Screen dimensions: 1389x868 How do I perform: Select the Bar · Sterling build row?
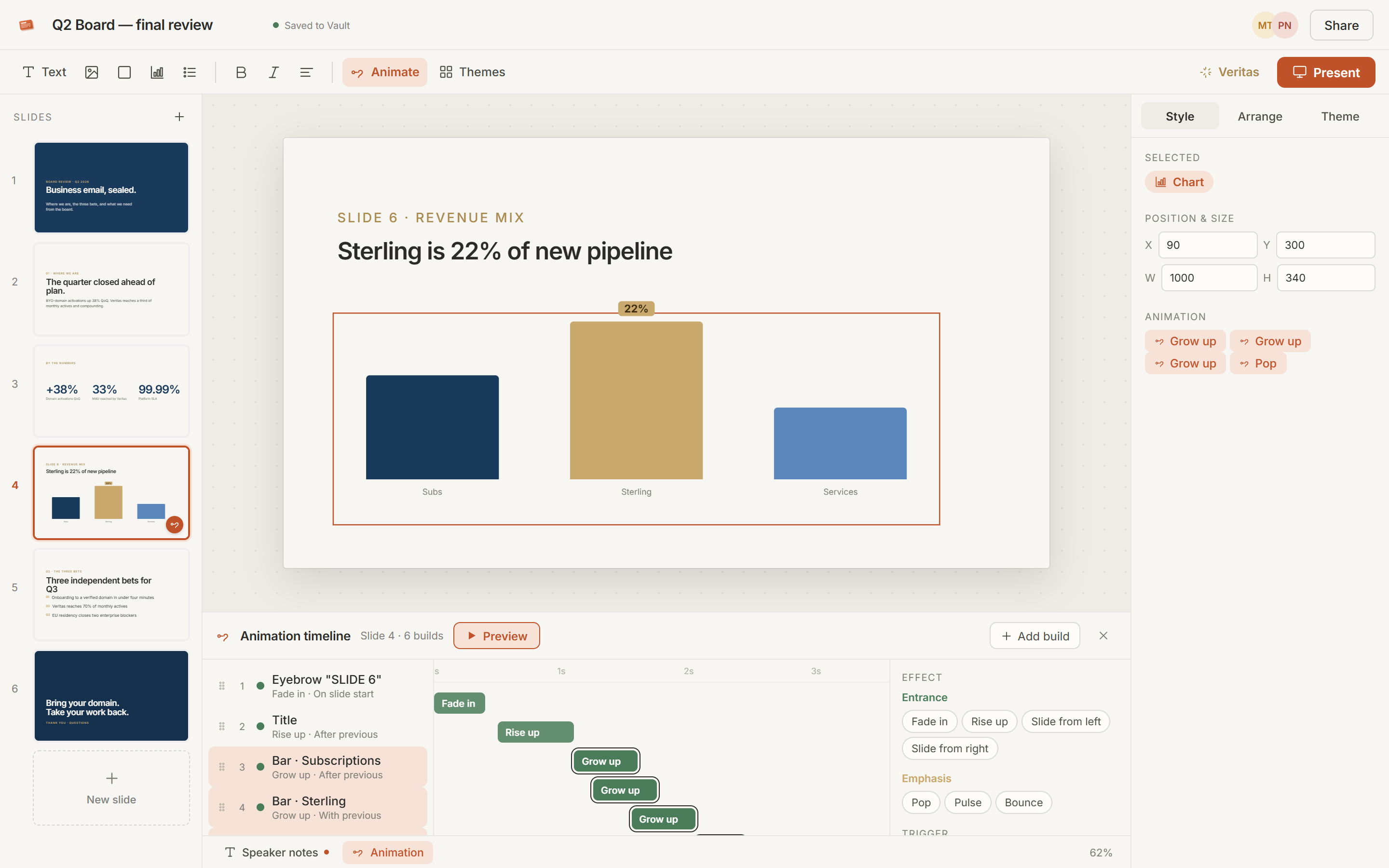pyautogui.click(x=317, y=807)
